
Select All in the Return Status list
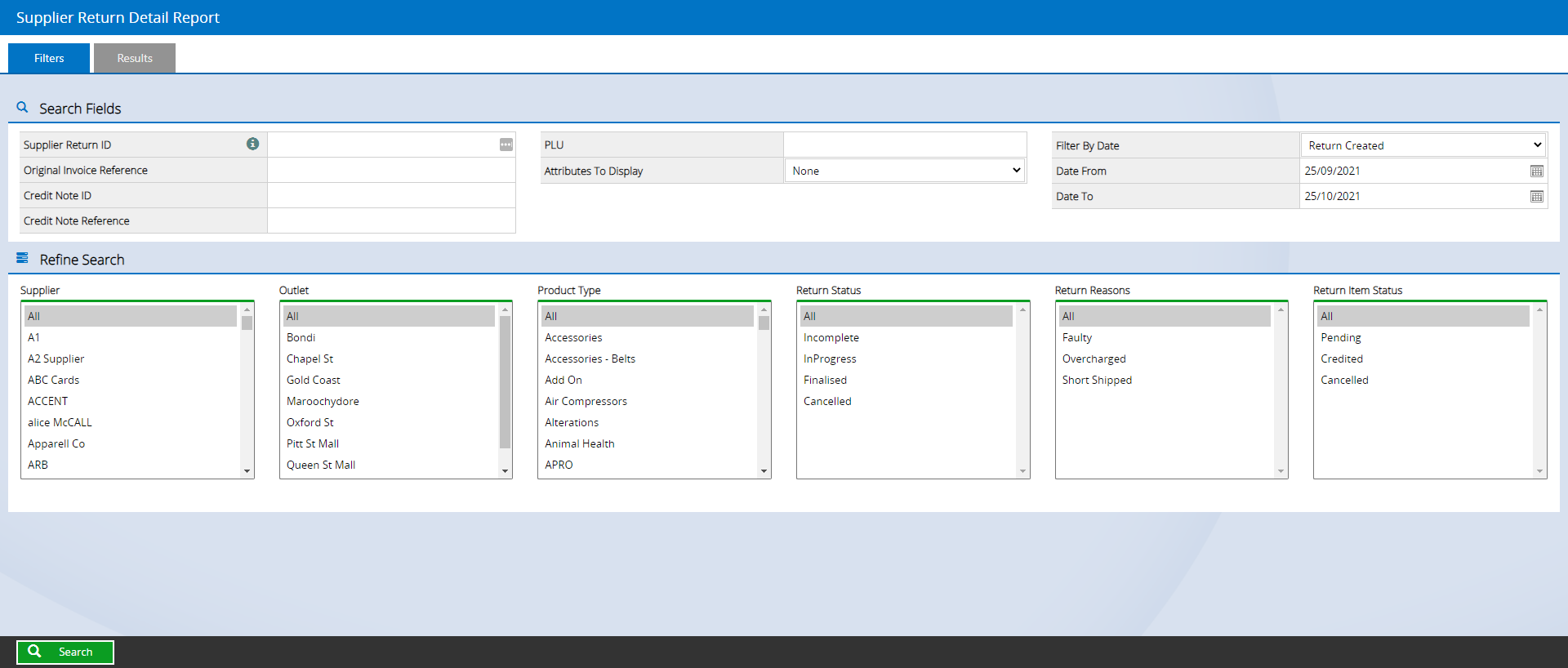pyautogui.click(x=906, y=316)
